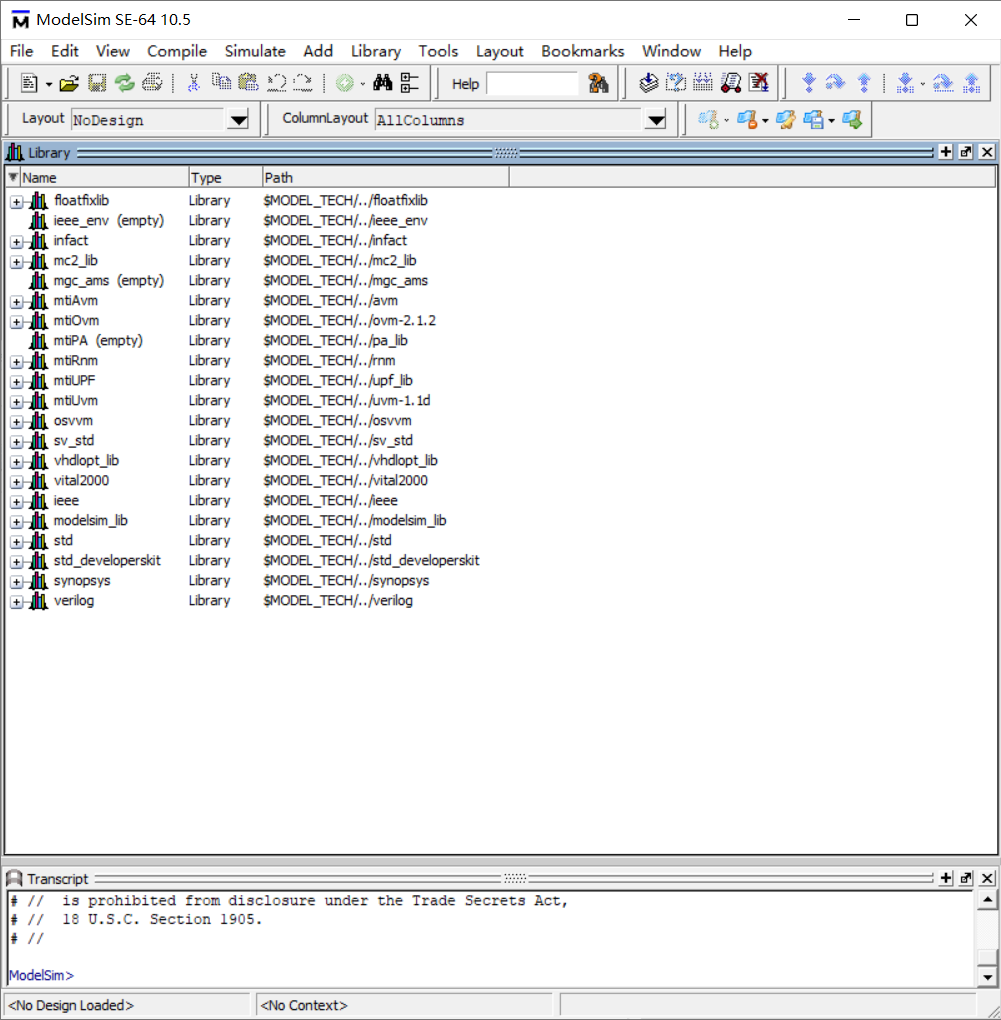Click the Print toolbar icon
Screen dimensions: 1001x1020
[152, 83]
